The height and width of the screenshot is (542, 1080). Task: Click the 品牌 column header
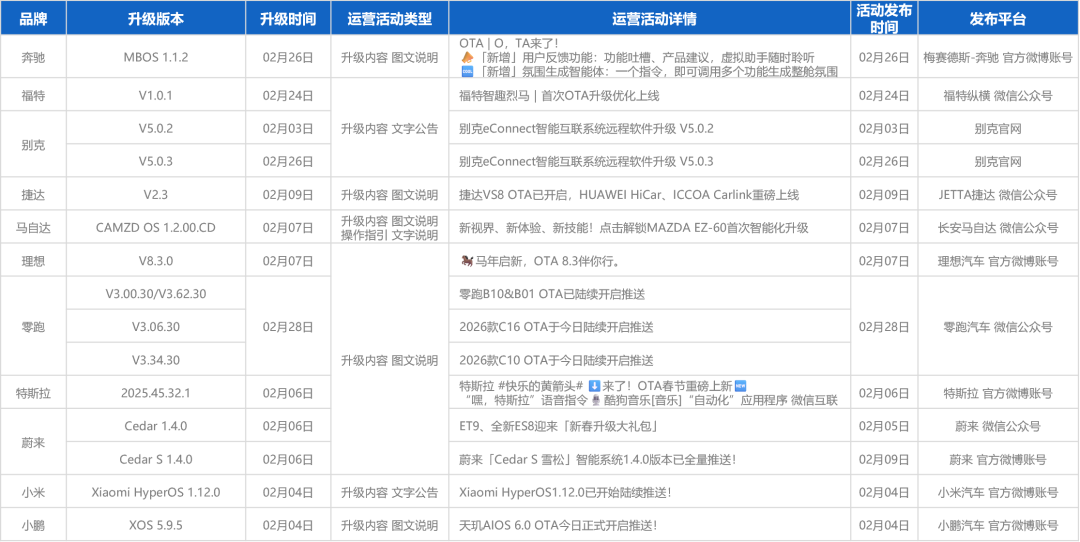click(x=33, y=19)
